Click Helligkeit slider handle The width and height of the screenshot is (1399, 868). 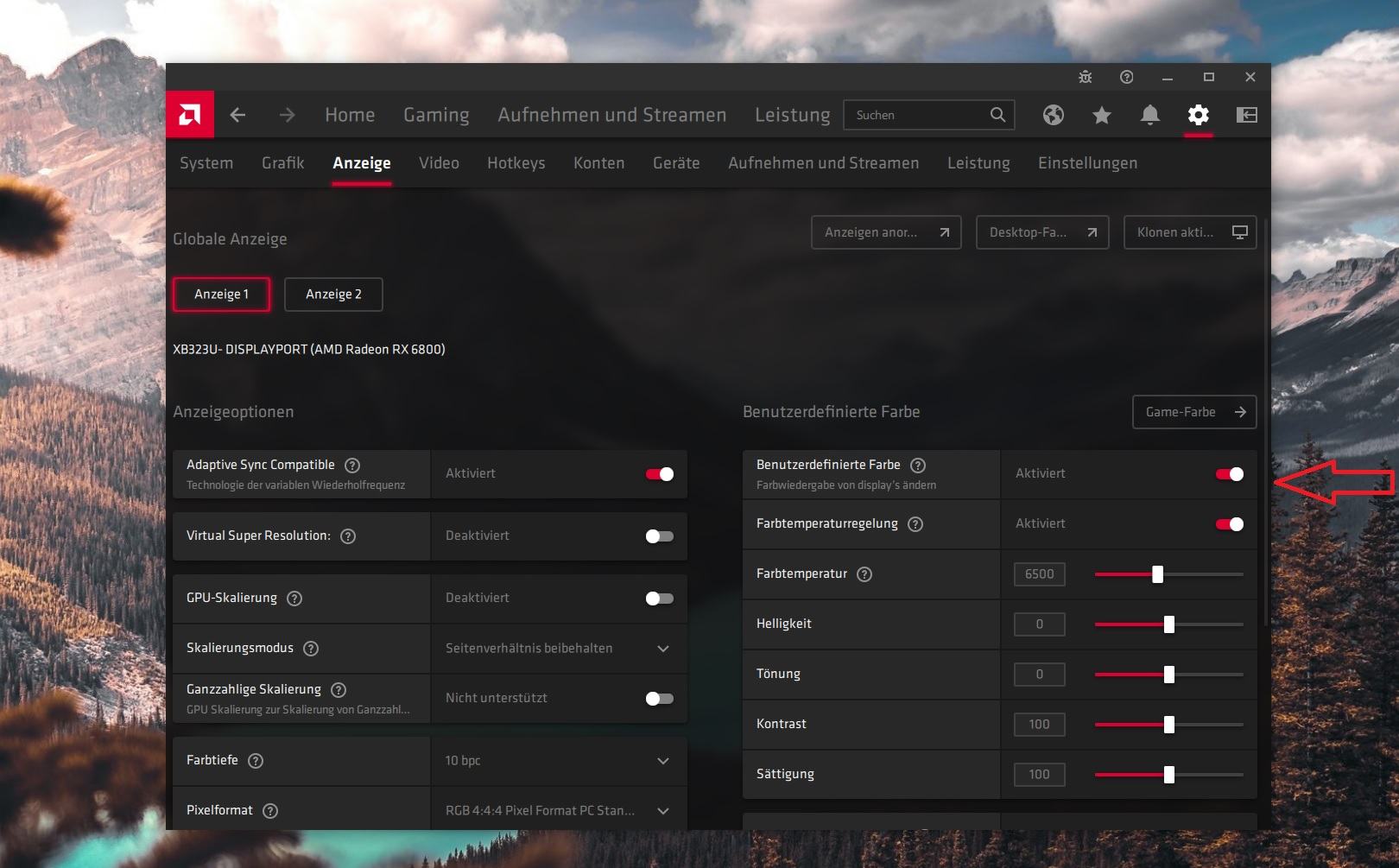click(1169, 624)
